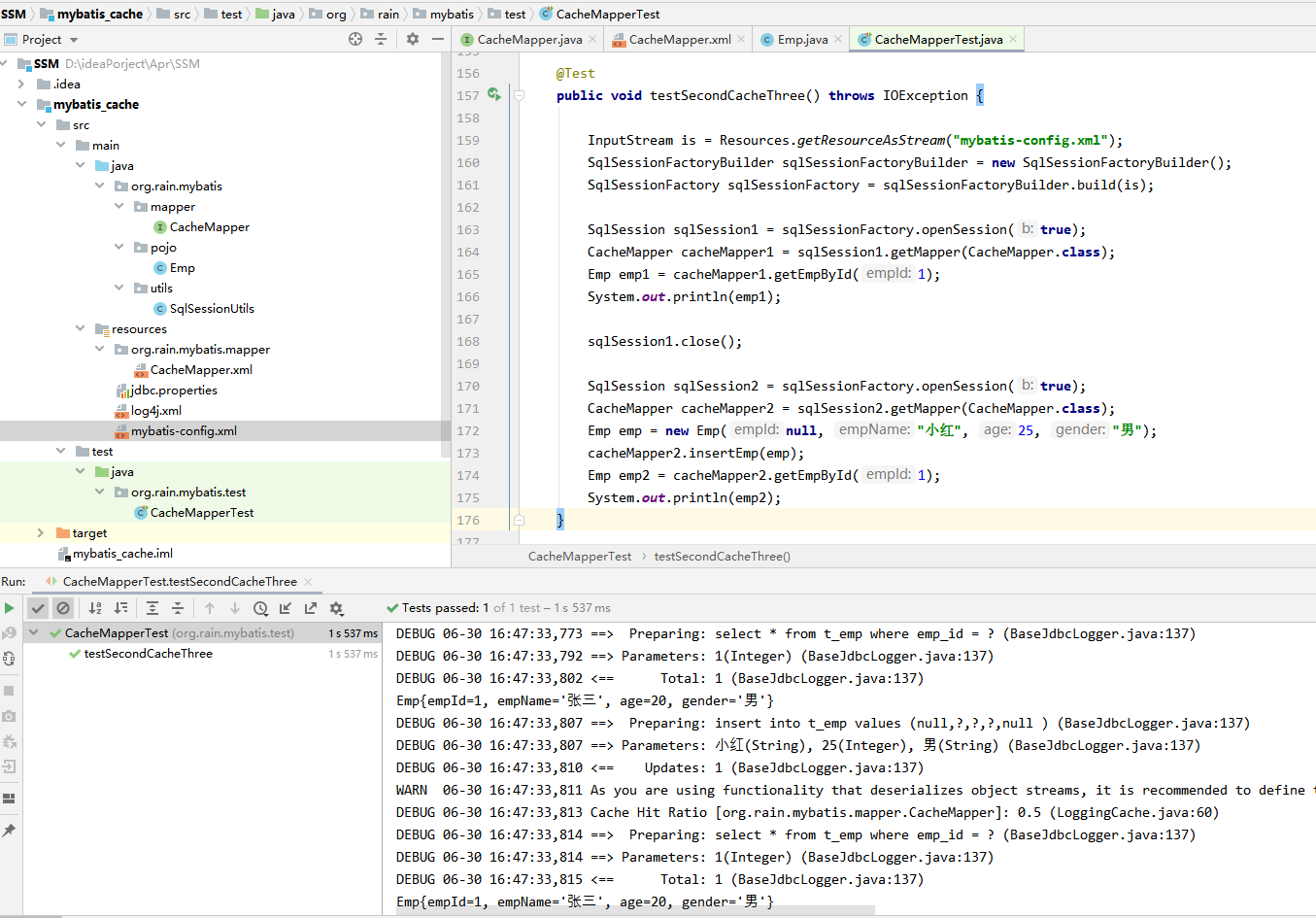Click Dump Threads camera icon
Image resolution: width=1316 pixels, height=918 pixels.
[9, 716]
